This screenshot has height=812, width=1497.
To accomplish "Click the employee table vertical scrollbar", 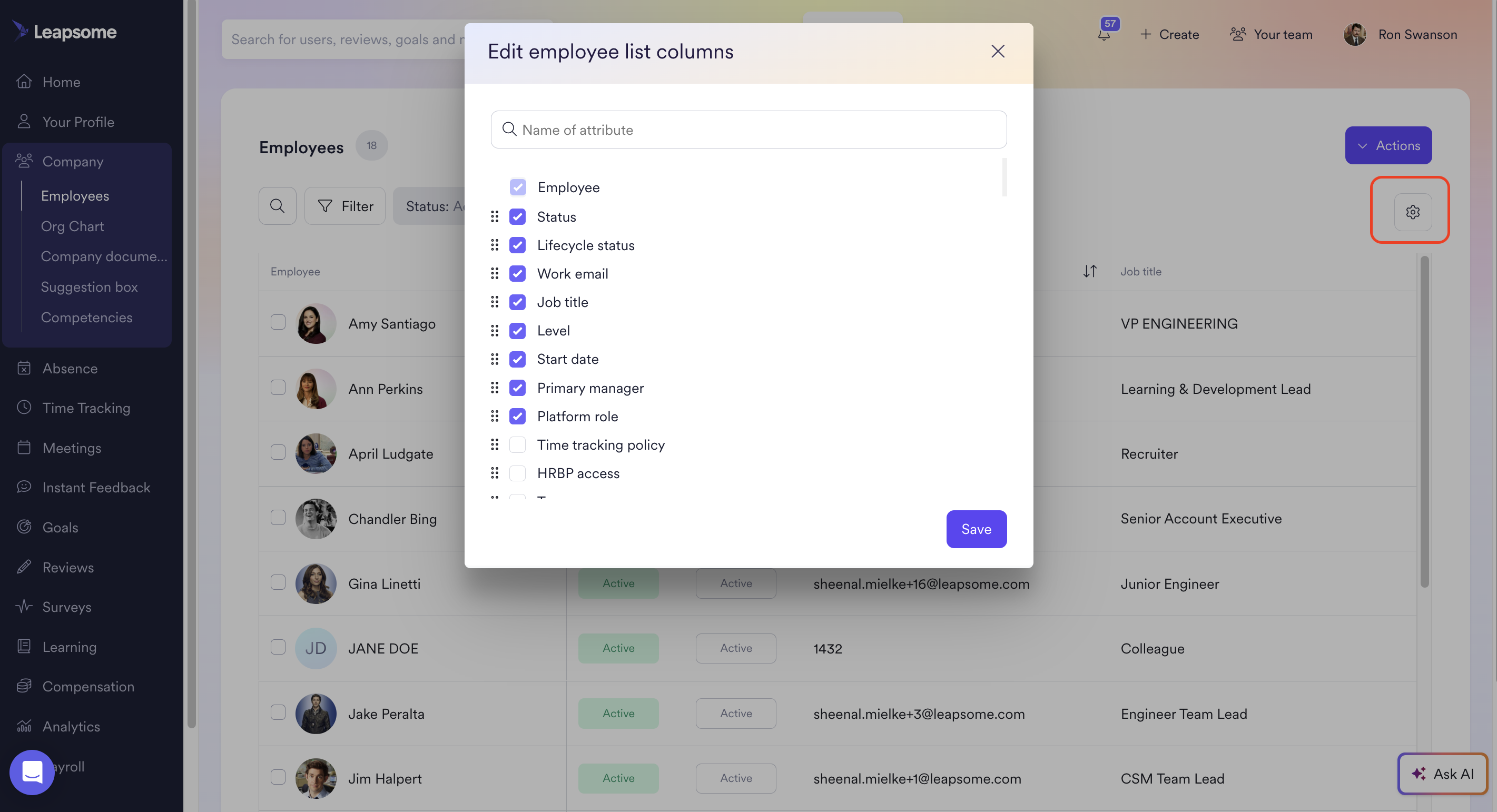I will pos(1424,421).
